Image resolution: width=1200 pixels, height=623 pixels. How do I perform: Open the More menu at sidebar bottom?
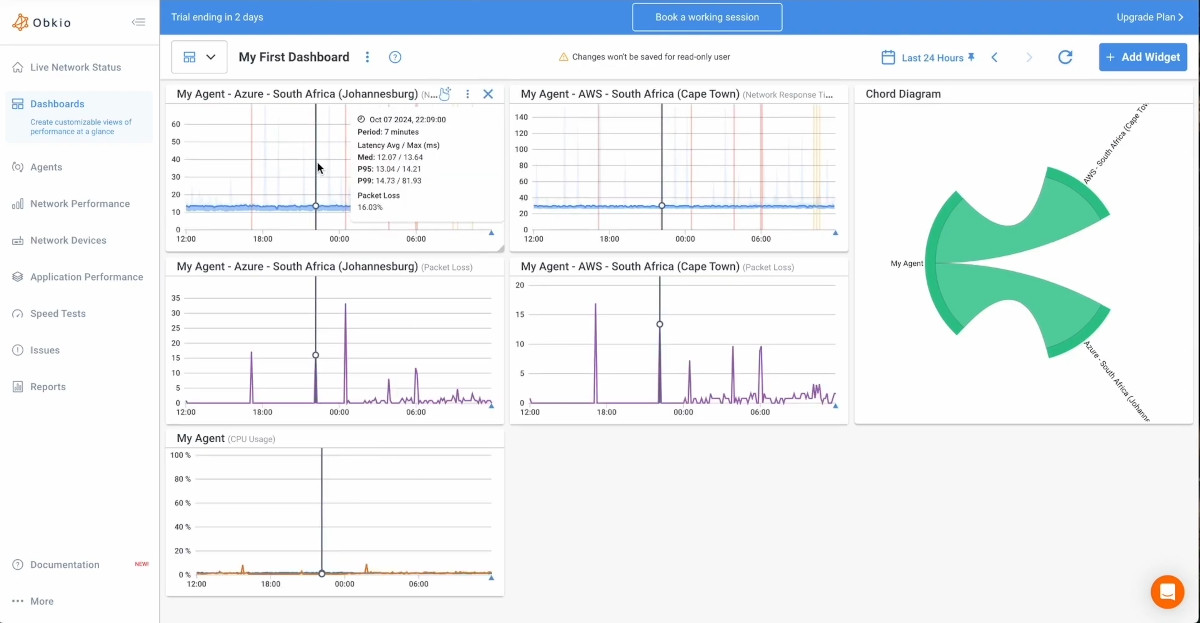pos(40,601)
